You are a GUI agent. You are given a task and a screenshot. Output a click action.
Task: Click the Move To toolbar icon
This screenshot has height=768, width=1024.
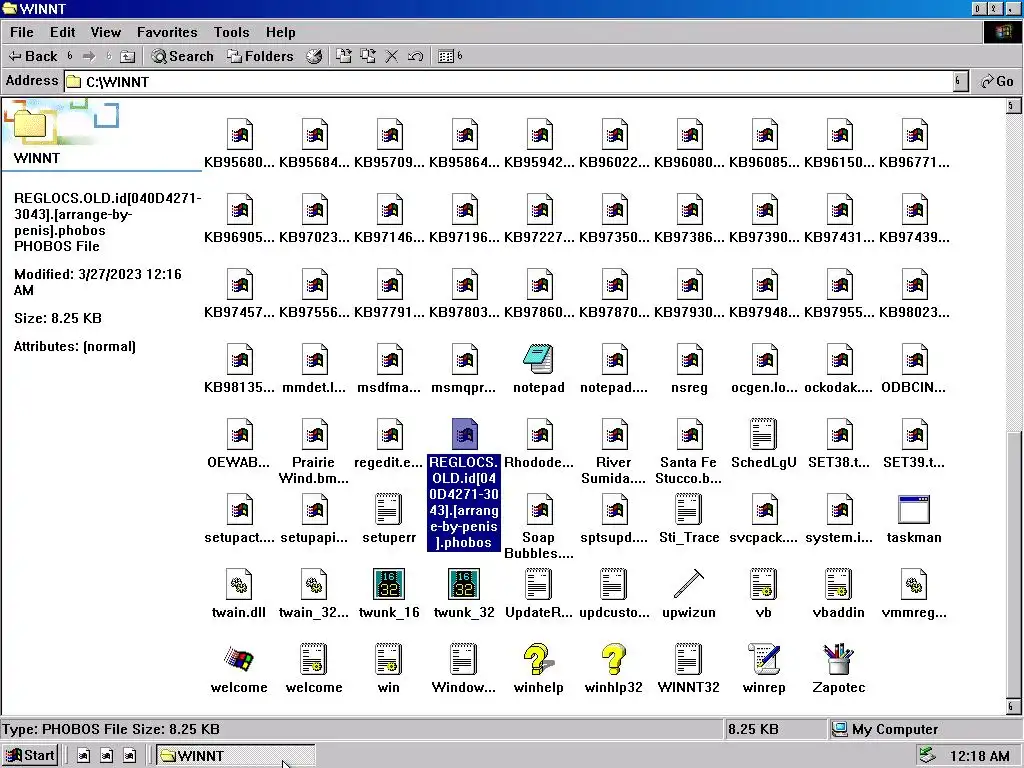click(x=344, y=56)
